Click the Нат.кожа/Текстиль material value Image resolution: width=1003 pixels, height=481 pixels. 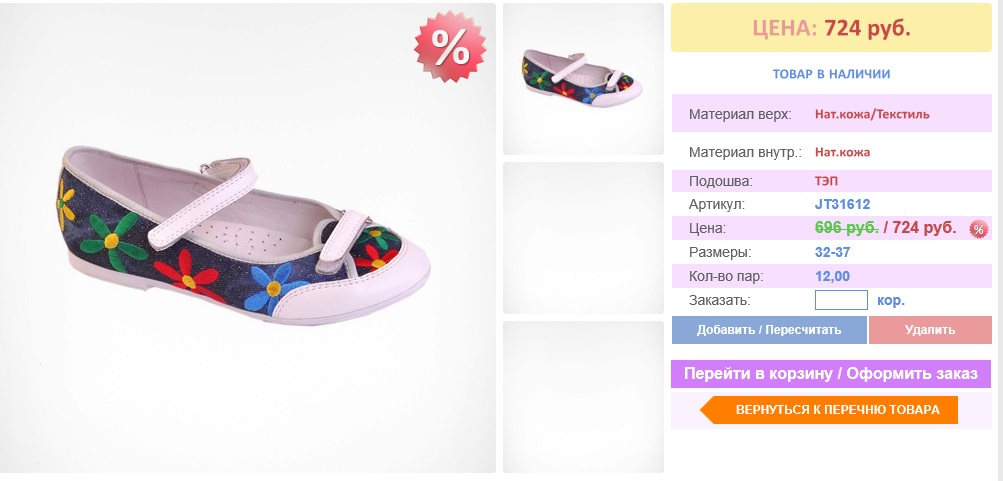[x=872, y=114]
